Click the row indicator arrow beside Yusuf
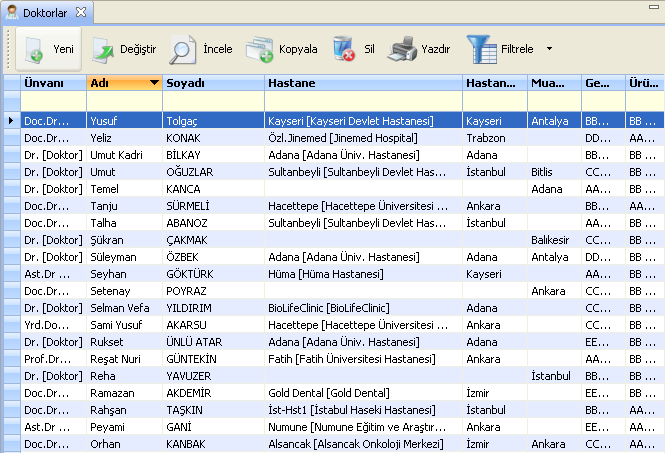This screenshot has height=453, width=665. click(11, 121)
